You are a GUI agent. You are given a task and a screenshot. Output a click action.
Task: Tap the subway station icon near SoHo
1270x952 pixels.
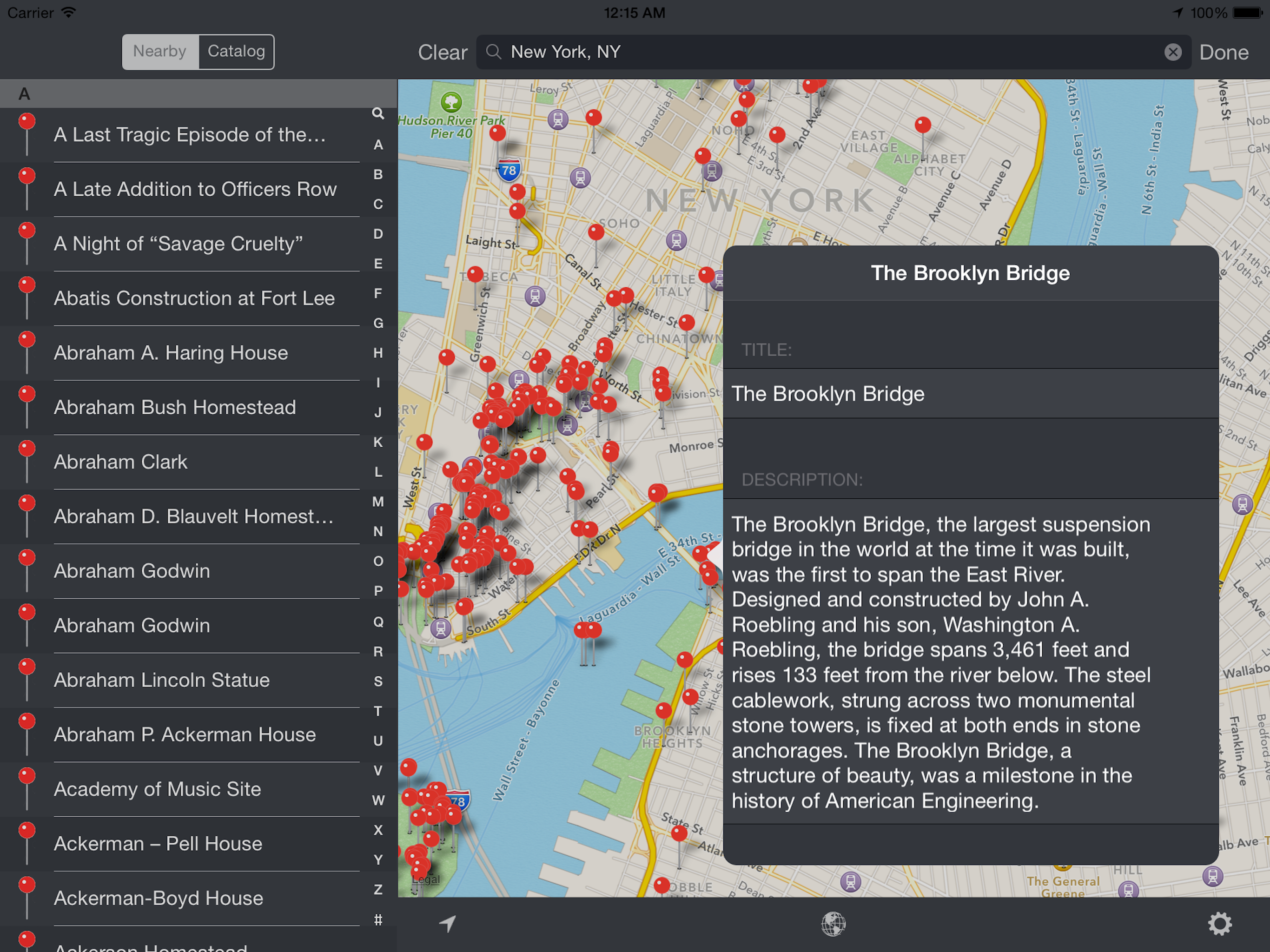pyautogui.click(x=676, y=239)
